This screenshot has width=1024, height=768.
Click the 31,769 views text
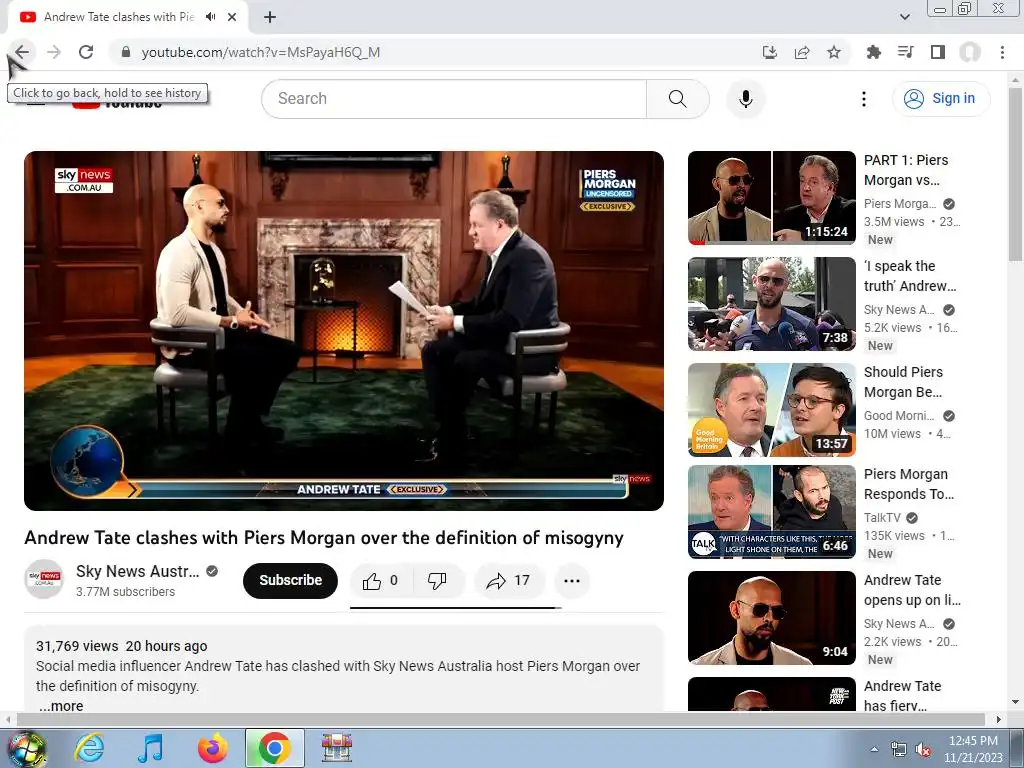[x=77, y=646]
